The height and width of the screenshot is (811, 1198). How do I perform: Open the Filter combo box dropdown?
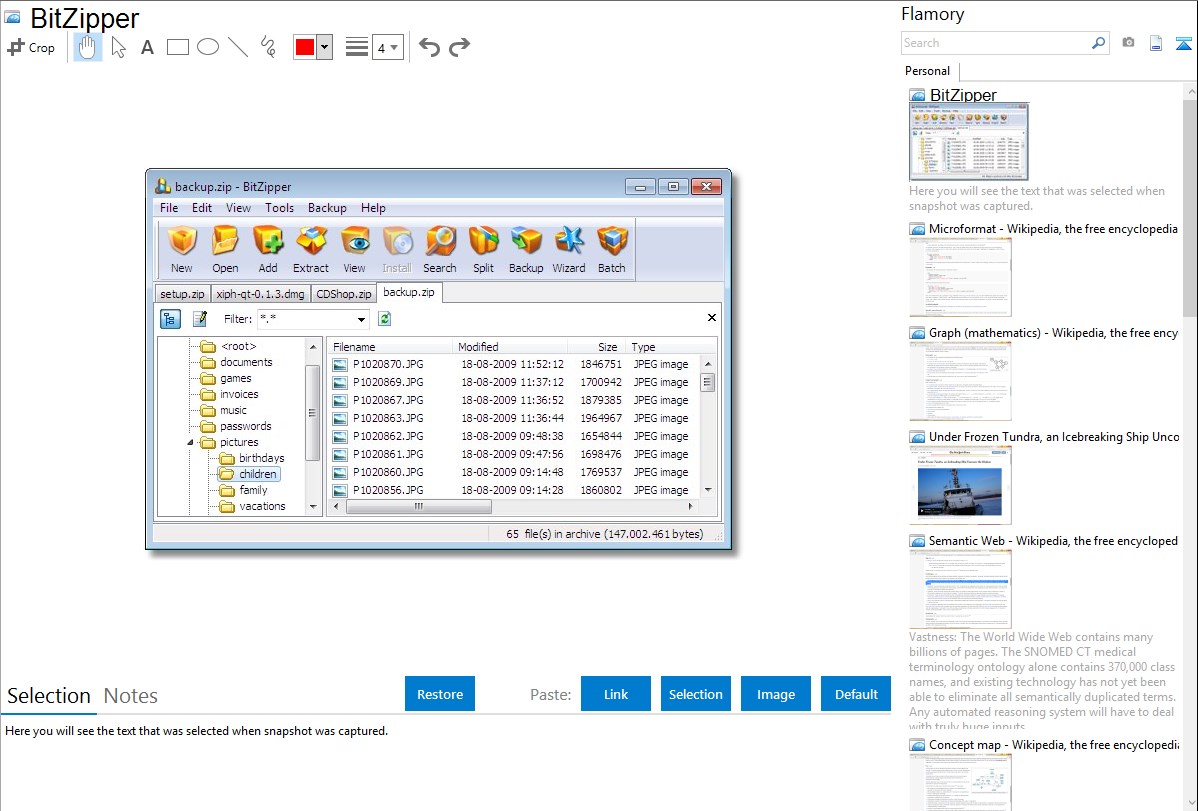(361, 319)
